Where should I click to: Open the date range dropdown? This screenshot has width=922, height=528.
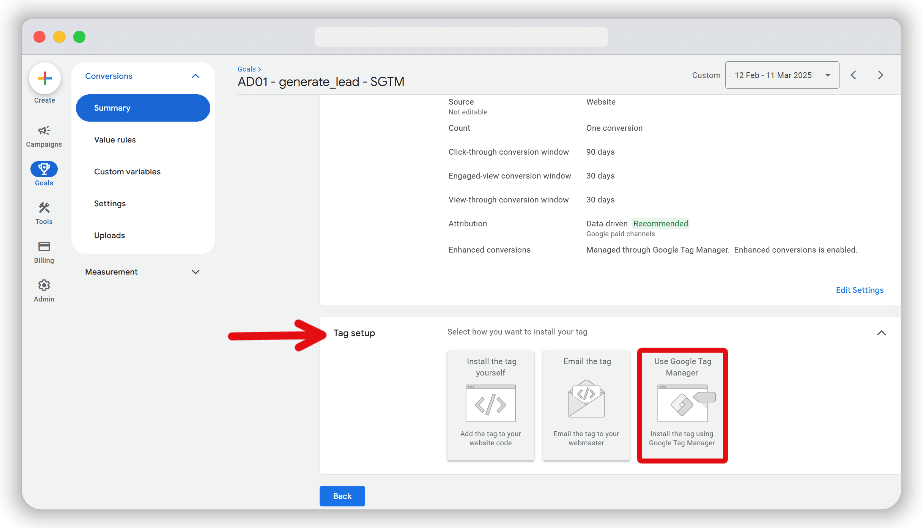pyautogui.click(x=782, y=75)
